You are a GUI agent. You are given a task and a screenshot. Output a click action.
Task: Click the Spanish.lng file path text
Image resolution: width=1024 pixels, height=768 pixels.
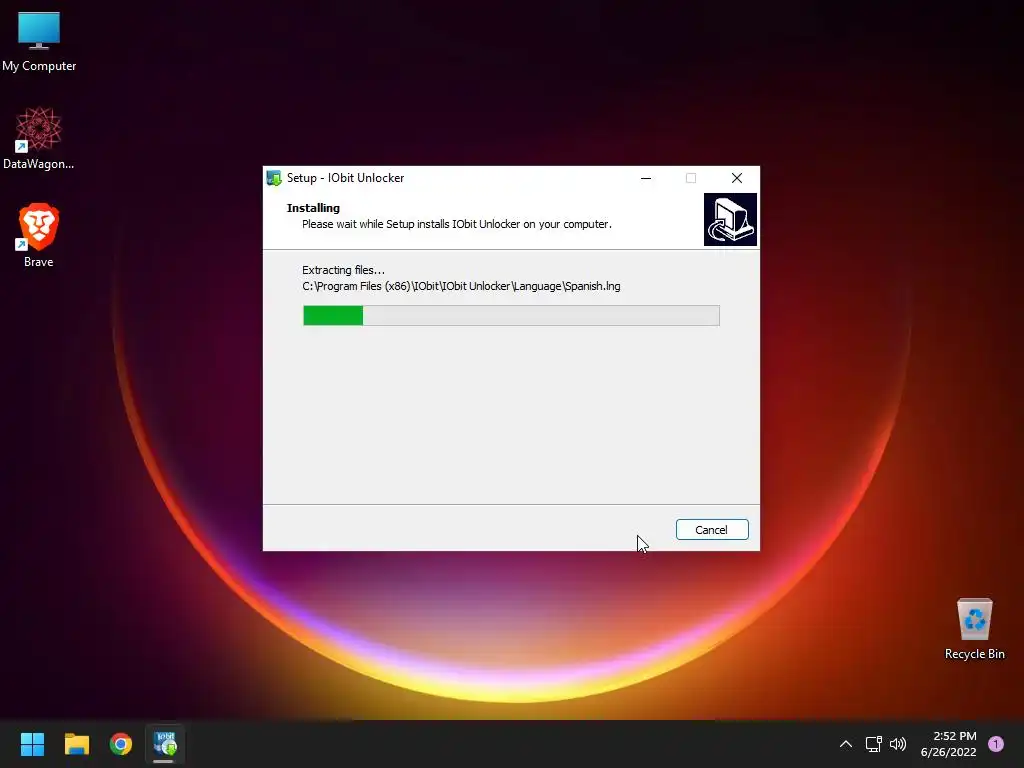coord(461,286)
